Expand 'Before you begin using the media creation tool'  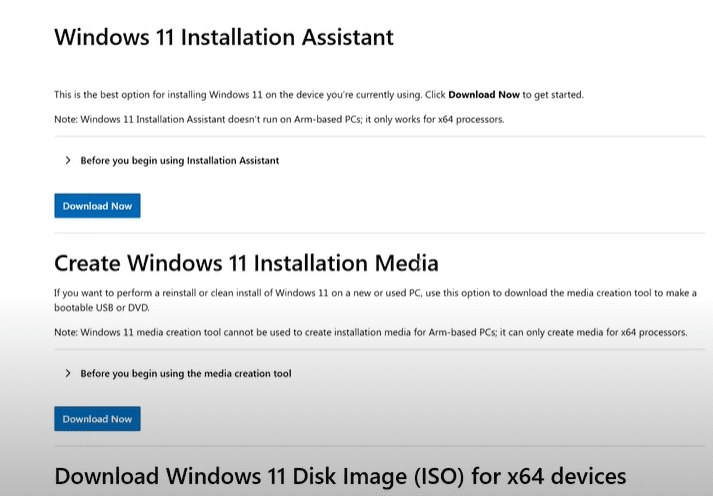point(185,373)
